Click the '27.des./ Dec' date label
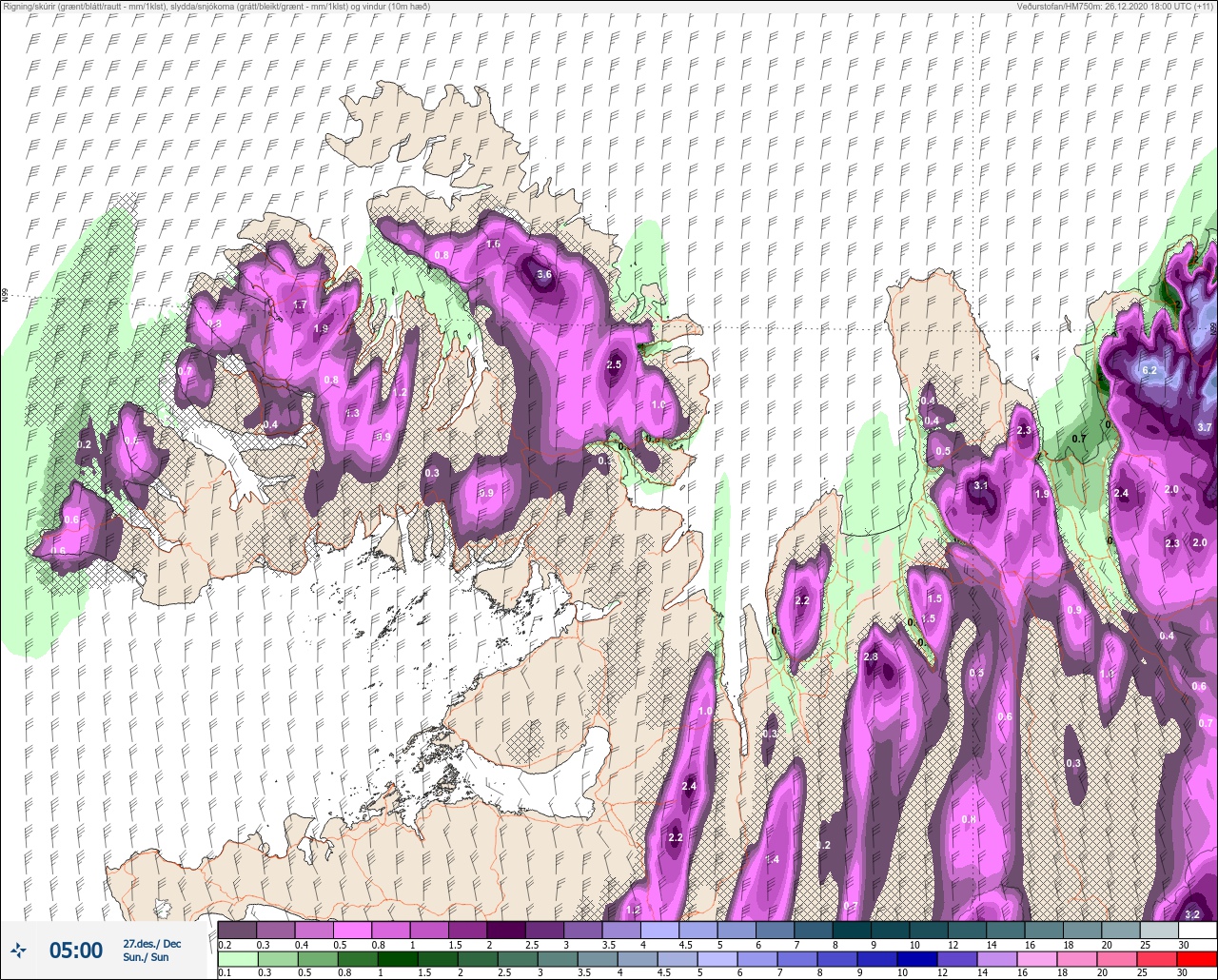 click(152, 944)
